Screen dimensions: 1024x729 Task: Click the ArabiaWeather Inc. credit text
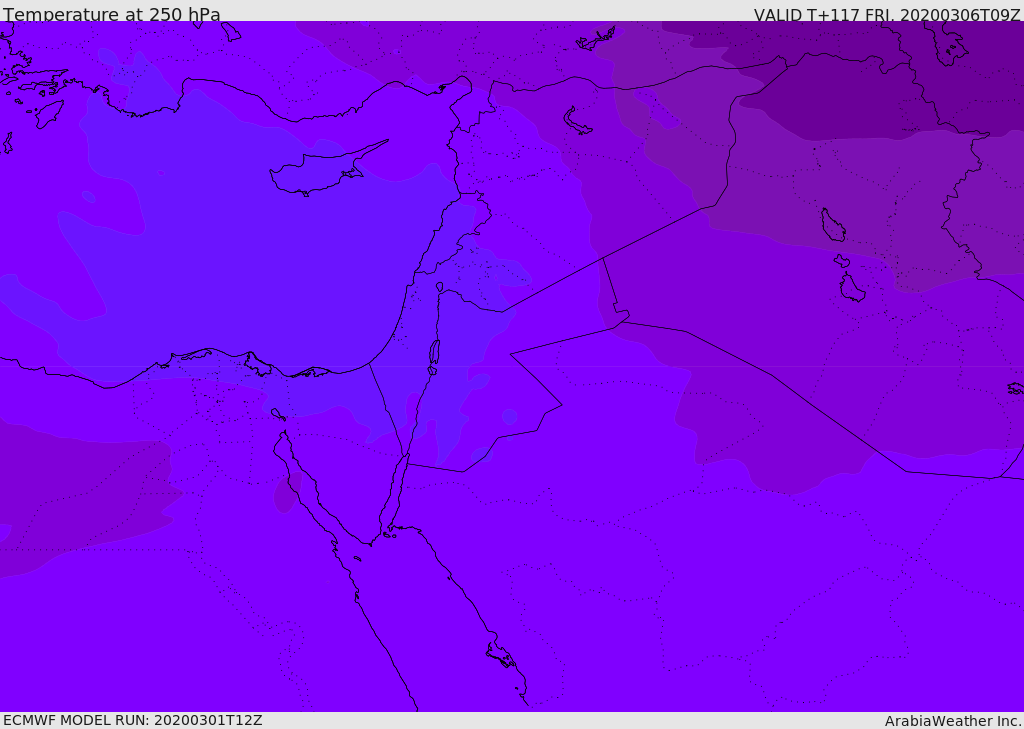(953, 720)
